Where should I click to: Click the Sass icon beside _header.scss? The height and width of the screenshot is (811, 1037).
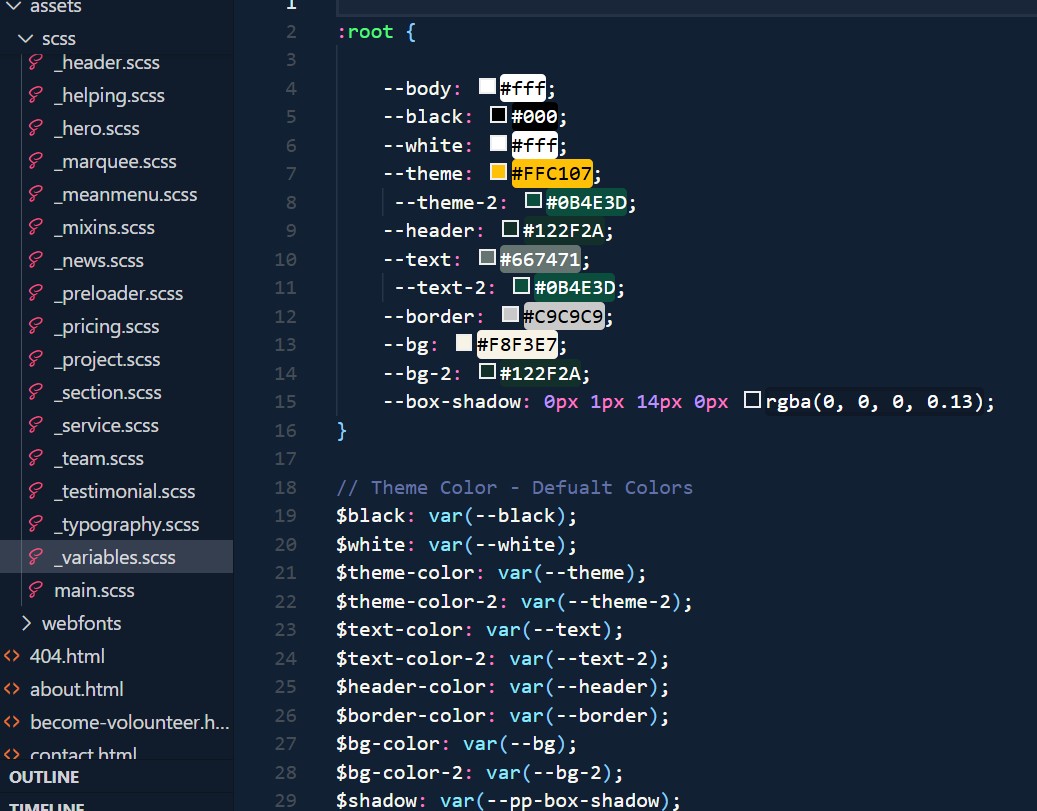(36, 63)
